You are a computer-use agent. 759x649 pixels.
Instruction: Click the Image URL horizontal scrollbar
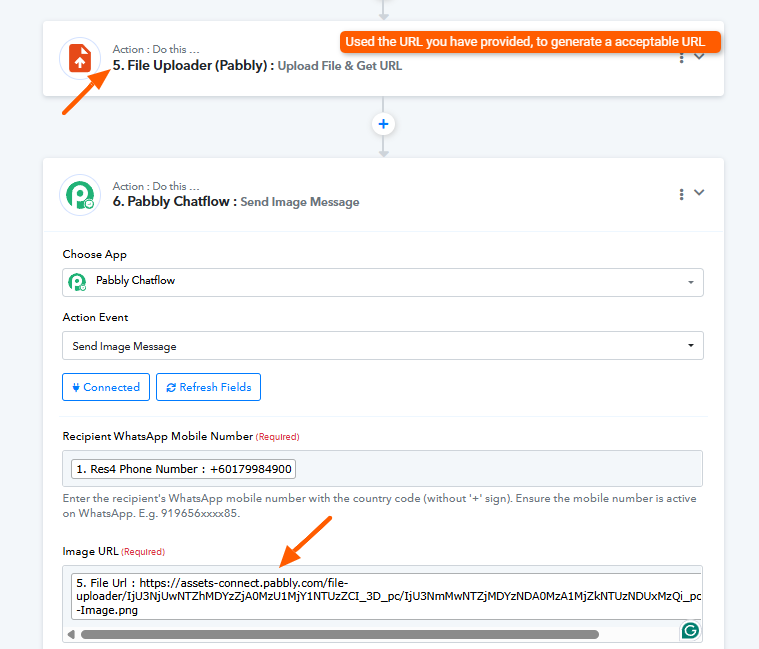(x=340, y=634)
